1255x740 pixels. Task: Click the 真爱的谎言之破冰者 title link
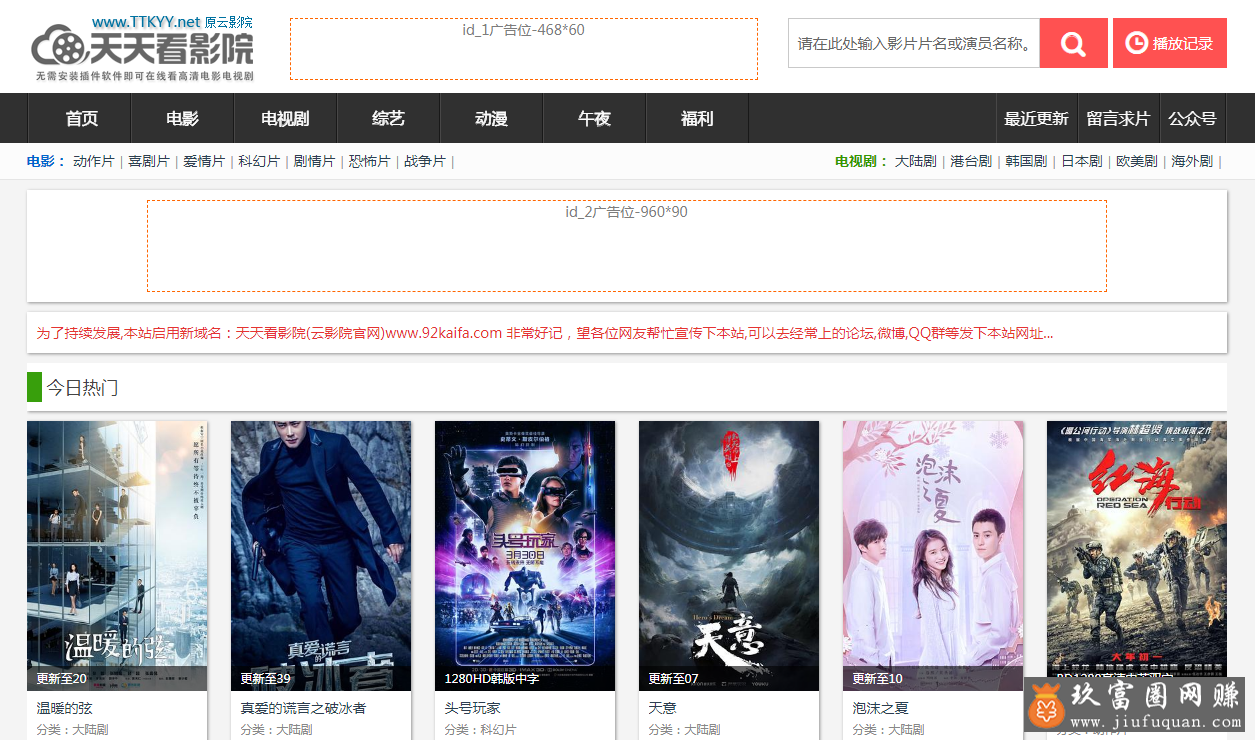[x=303, y=708]
